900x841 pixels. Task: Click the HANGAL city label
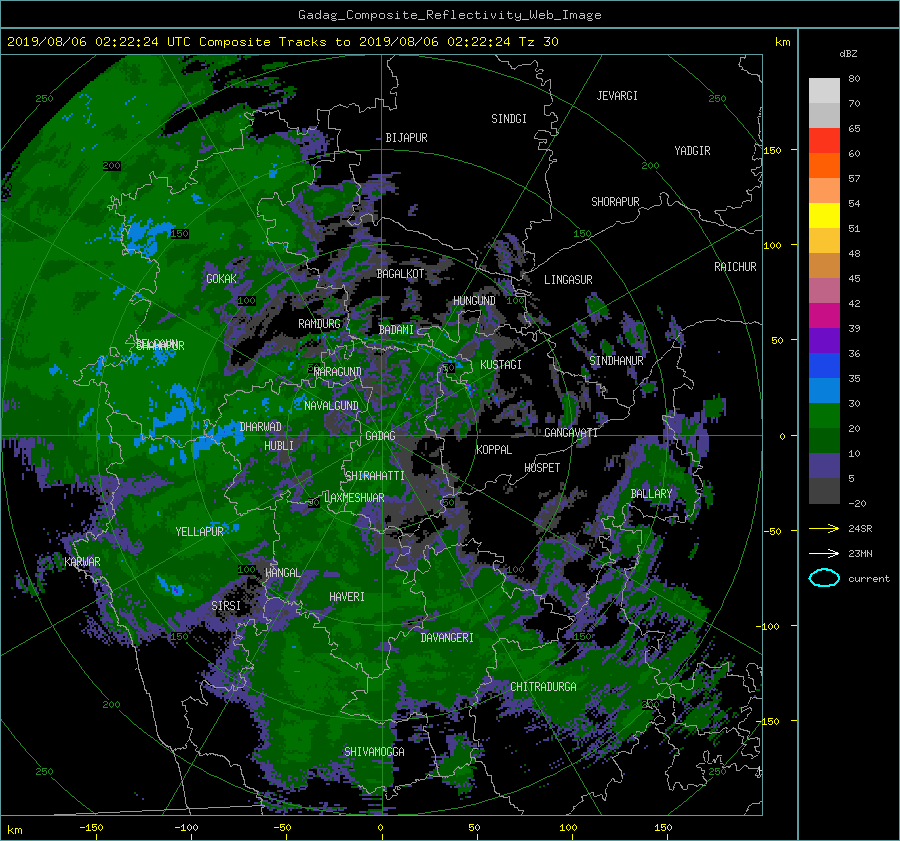pyautogui.click(x=282, y=573)
